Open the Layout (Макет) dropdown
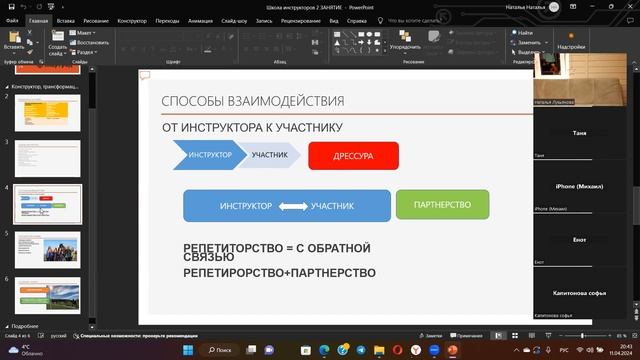The image size is (640, 360). [x=82, y=33]
